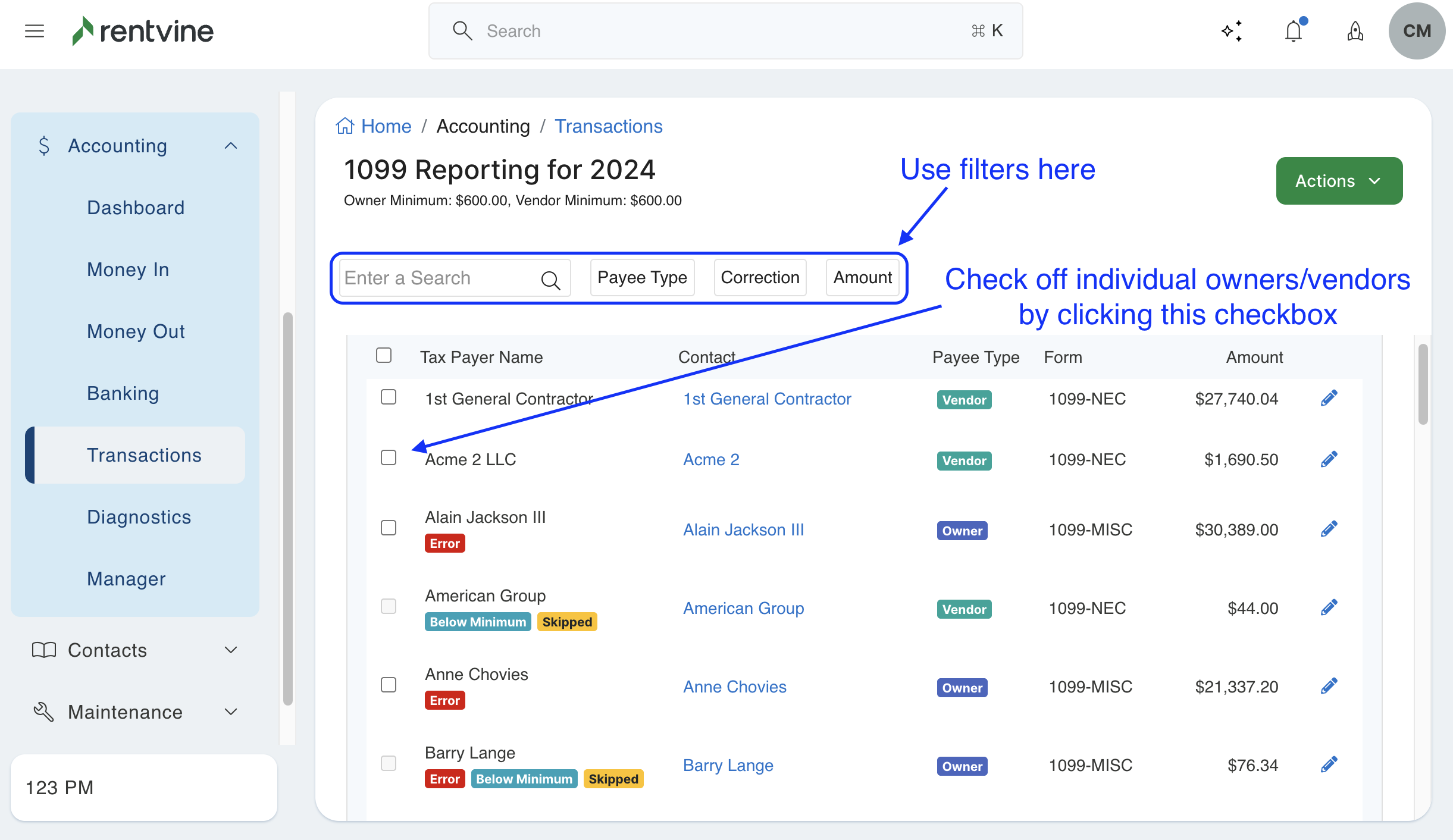Check the Acme 2 LLC checkbox
The height and width of the screenshot is (840, 1453).
coord(389,457)
